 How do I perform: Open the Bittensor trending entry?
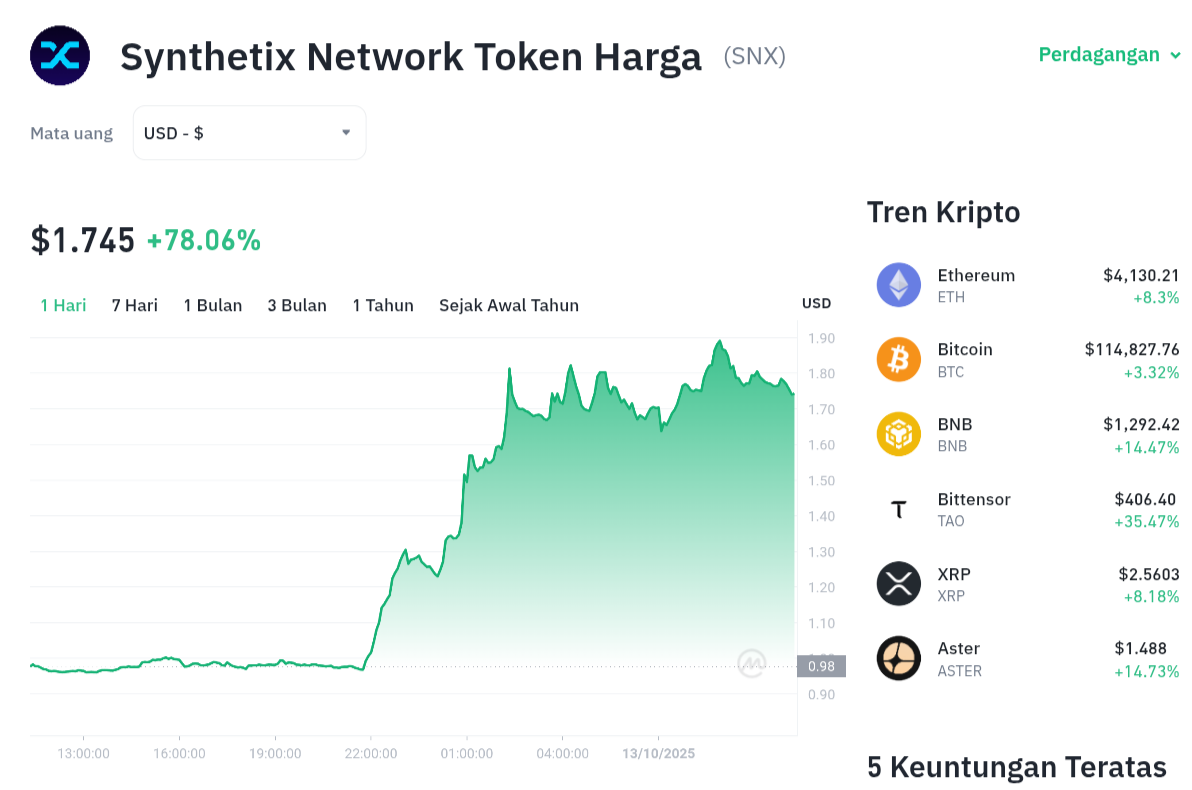(974, 500)
